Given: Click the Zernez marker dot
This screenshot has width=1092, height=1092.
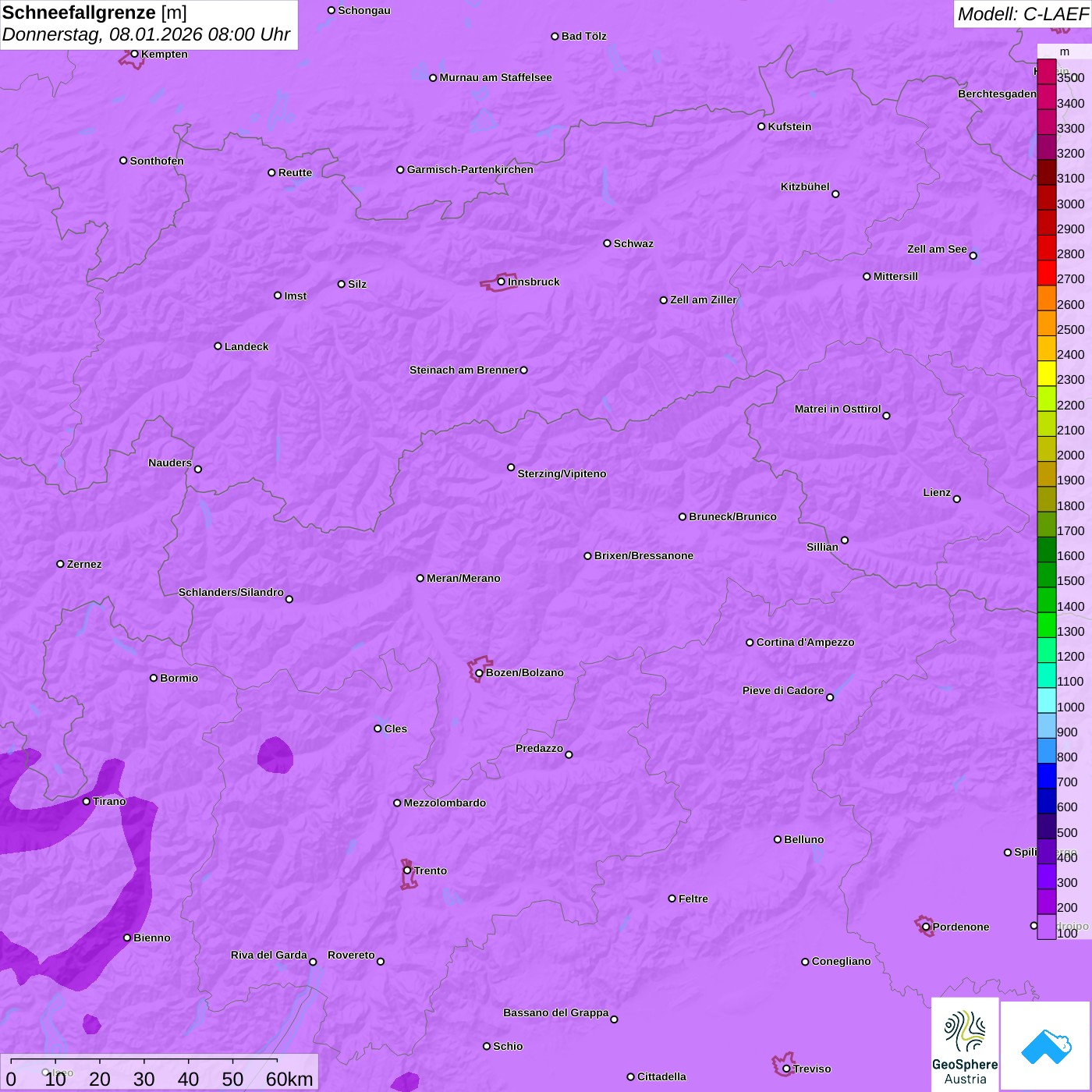Looking at the screenshot, I should 61,564.
